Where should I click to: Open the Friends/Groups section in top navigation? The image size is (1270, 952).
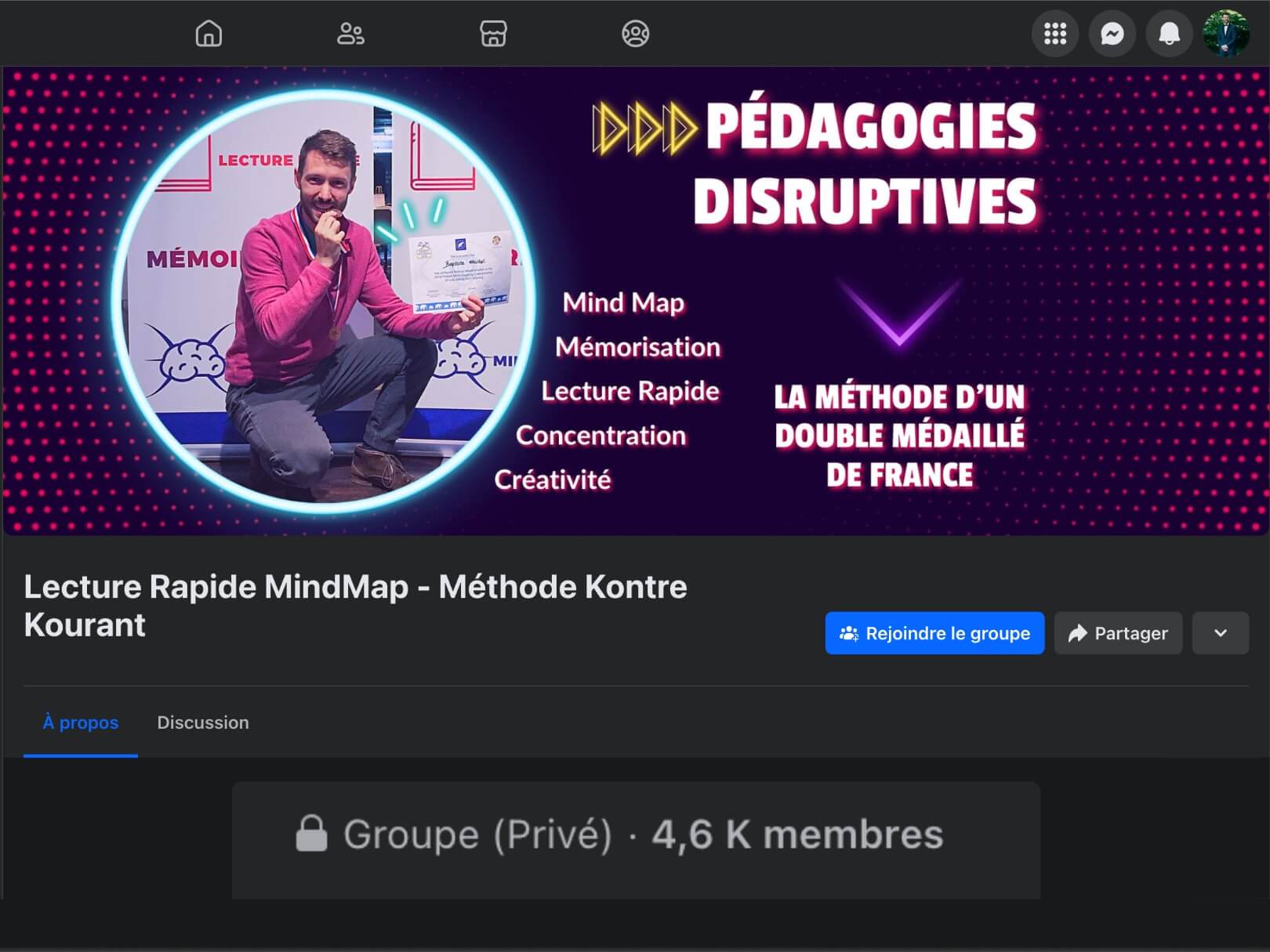(x=351, y=33)
